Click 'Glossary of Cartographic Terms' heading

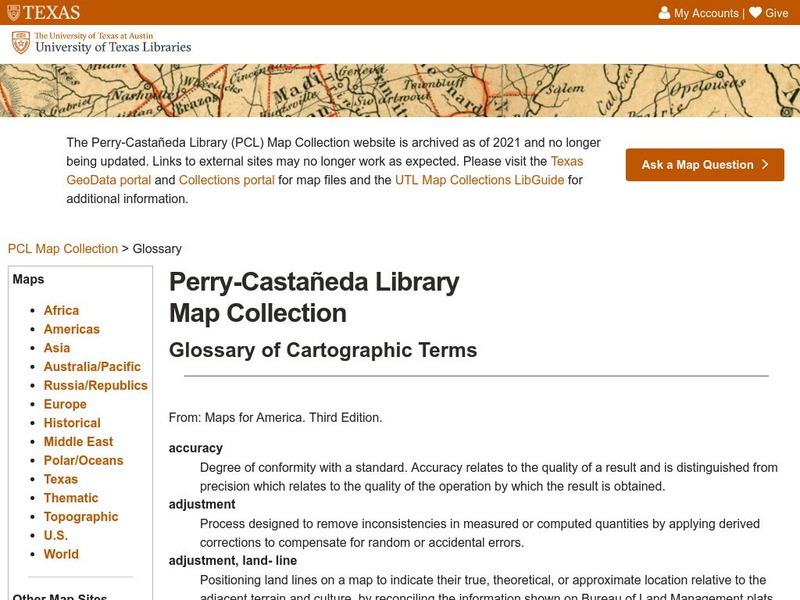[x=323, y=350]
